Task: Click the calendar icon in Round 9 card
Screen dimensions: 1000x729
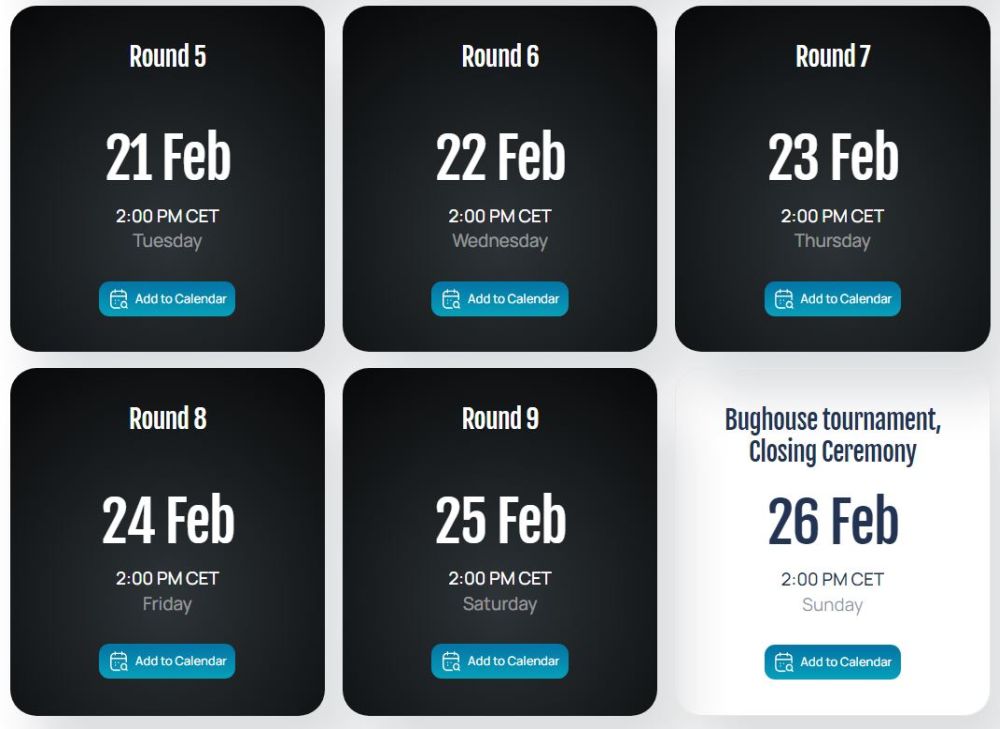Action: click(451, 661)
